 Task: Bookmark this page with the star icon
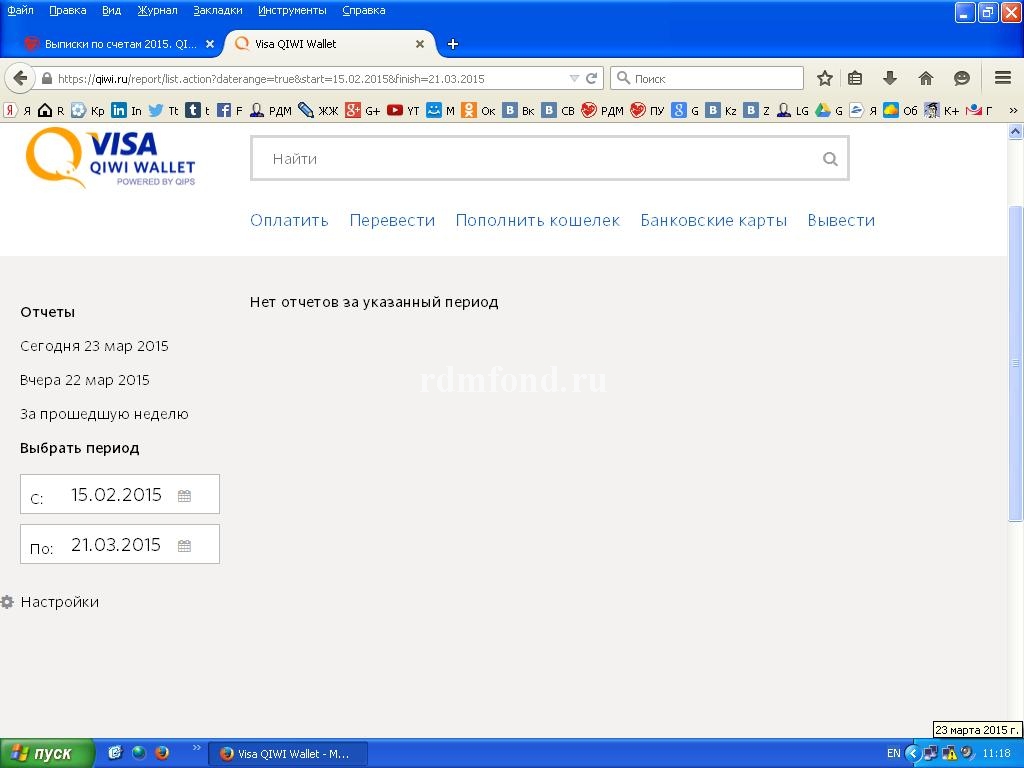825,78
